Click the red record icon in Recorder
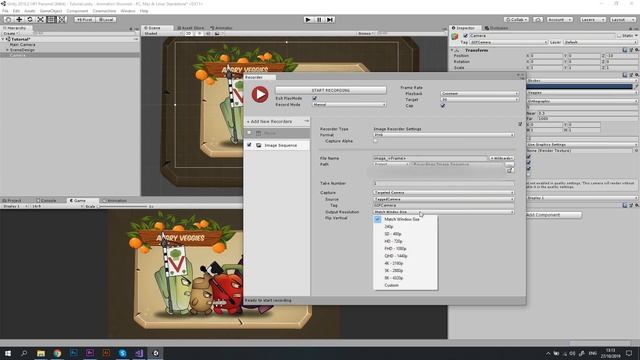This screenshot has width=640, height=360. (x=260, y=94)
